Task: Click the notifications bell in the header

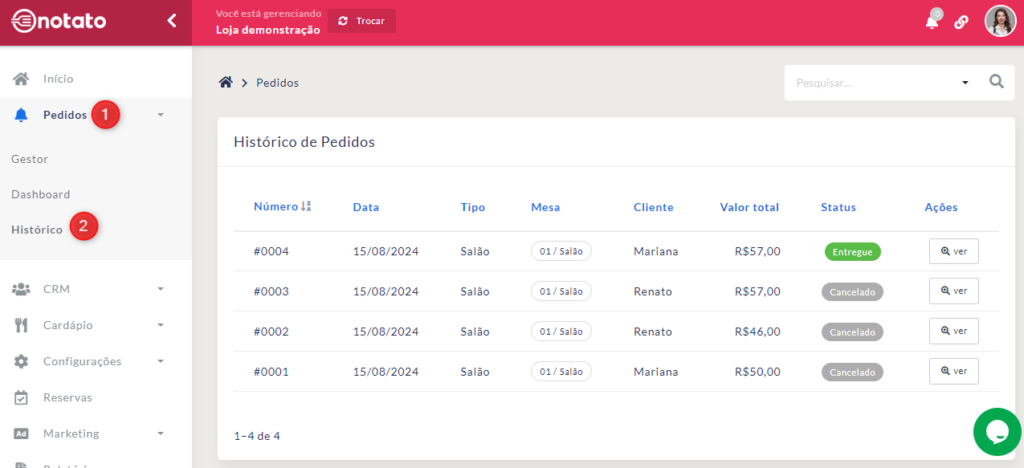Action: [x=932, y=22]
